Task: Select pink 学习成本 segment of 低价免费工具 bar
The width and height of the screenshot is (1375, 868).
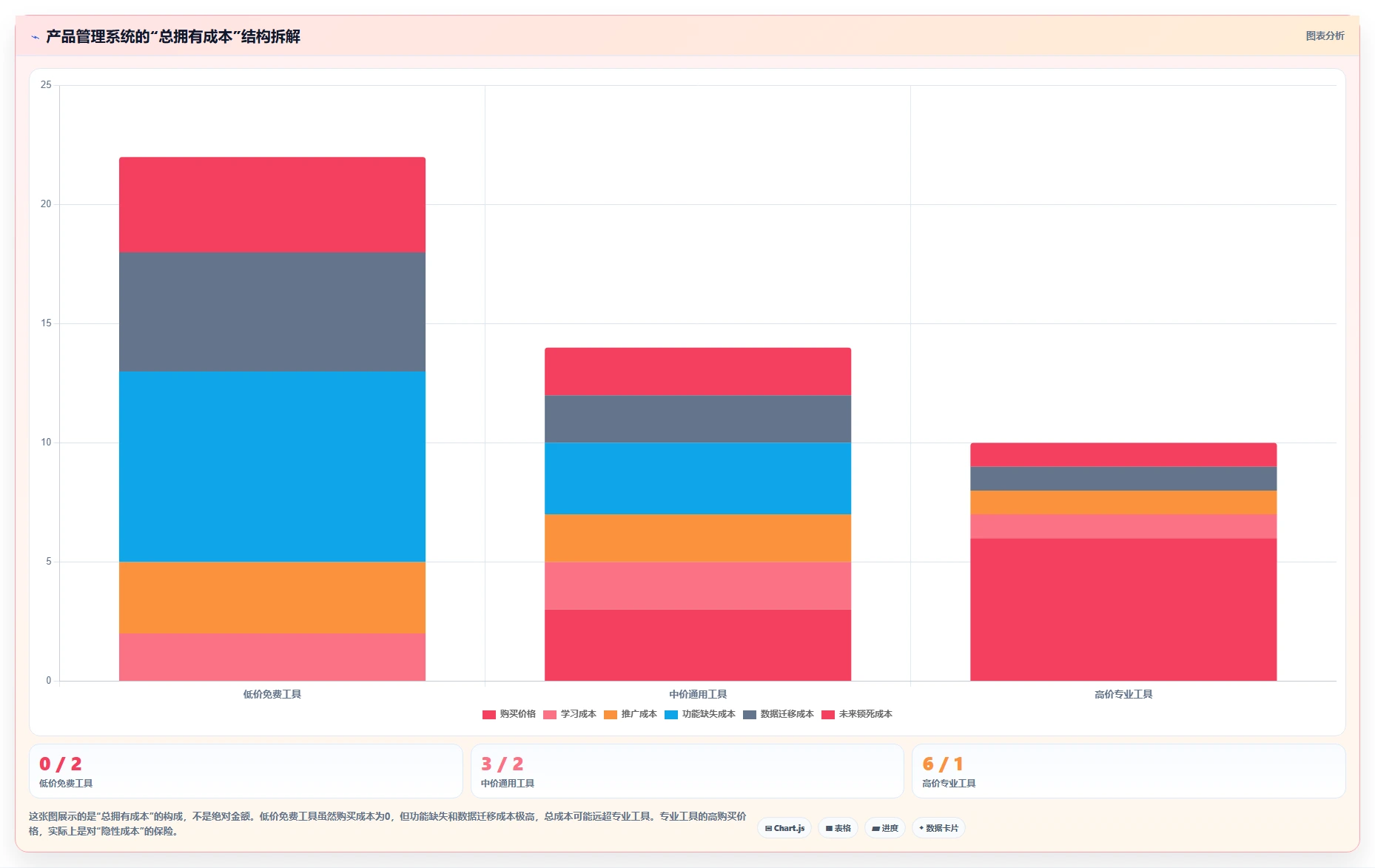Action: tap(272, 657)
